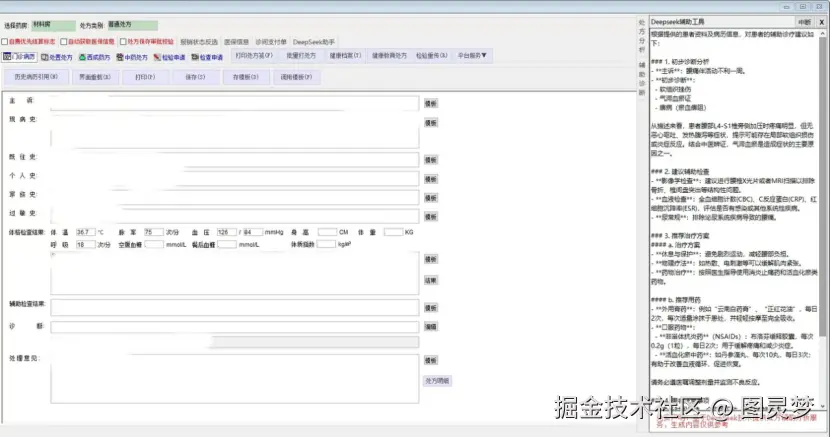The image size is (830, 437).
Task: Click 诊间支付单 menu item
Action: (x=271, y=42)
